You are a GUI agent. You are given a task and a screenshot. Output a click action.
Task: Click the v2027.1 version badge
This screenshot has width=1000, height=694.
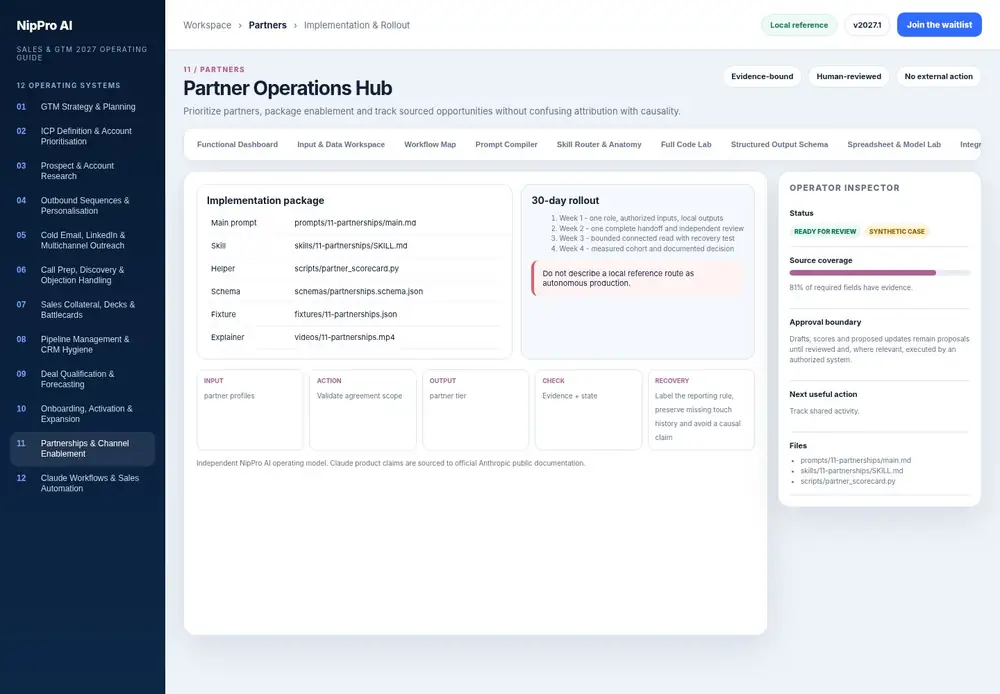867,25
